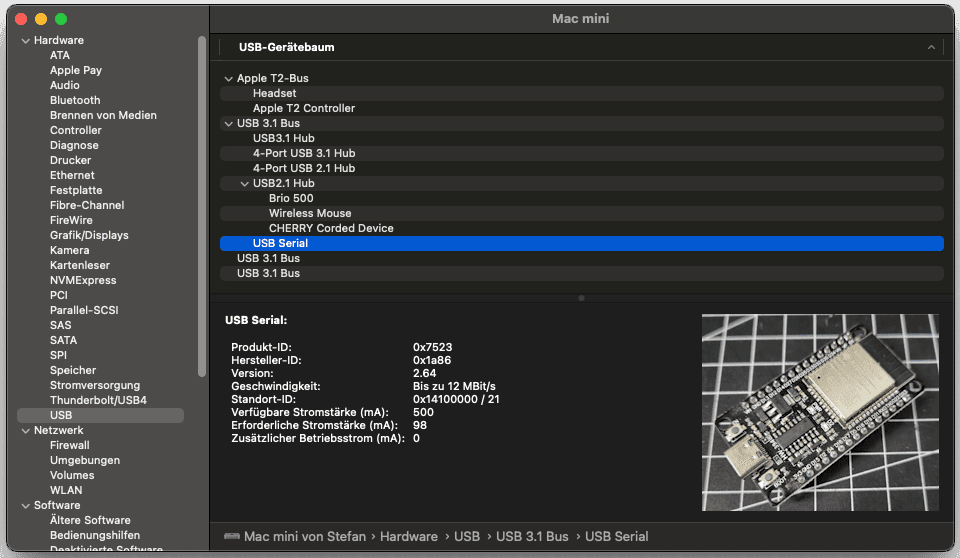
Task: Select PCI in the sidebar
Action: (x=59, y=295)
